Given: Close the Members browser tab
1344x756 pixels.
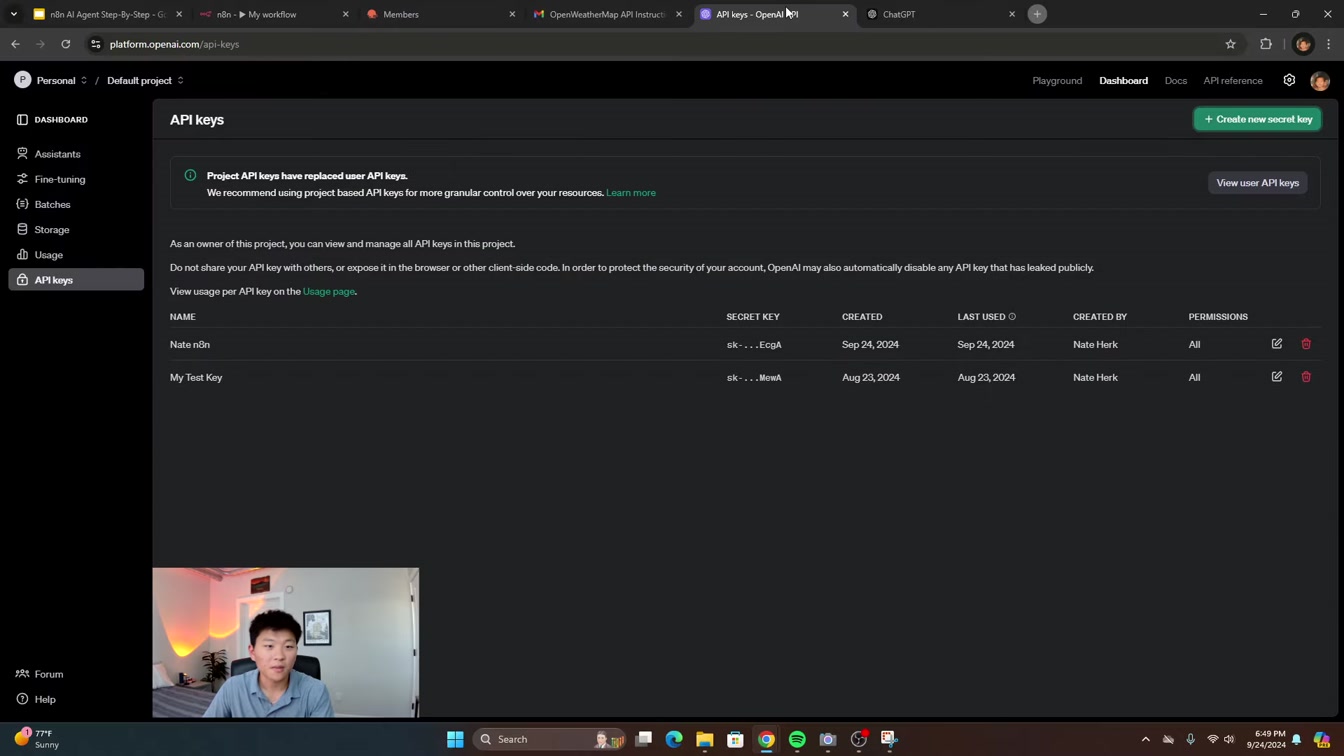Looking at the screenshot, I should coord(512,14).
